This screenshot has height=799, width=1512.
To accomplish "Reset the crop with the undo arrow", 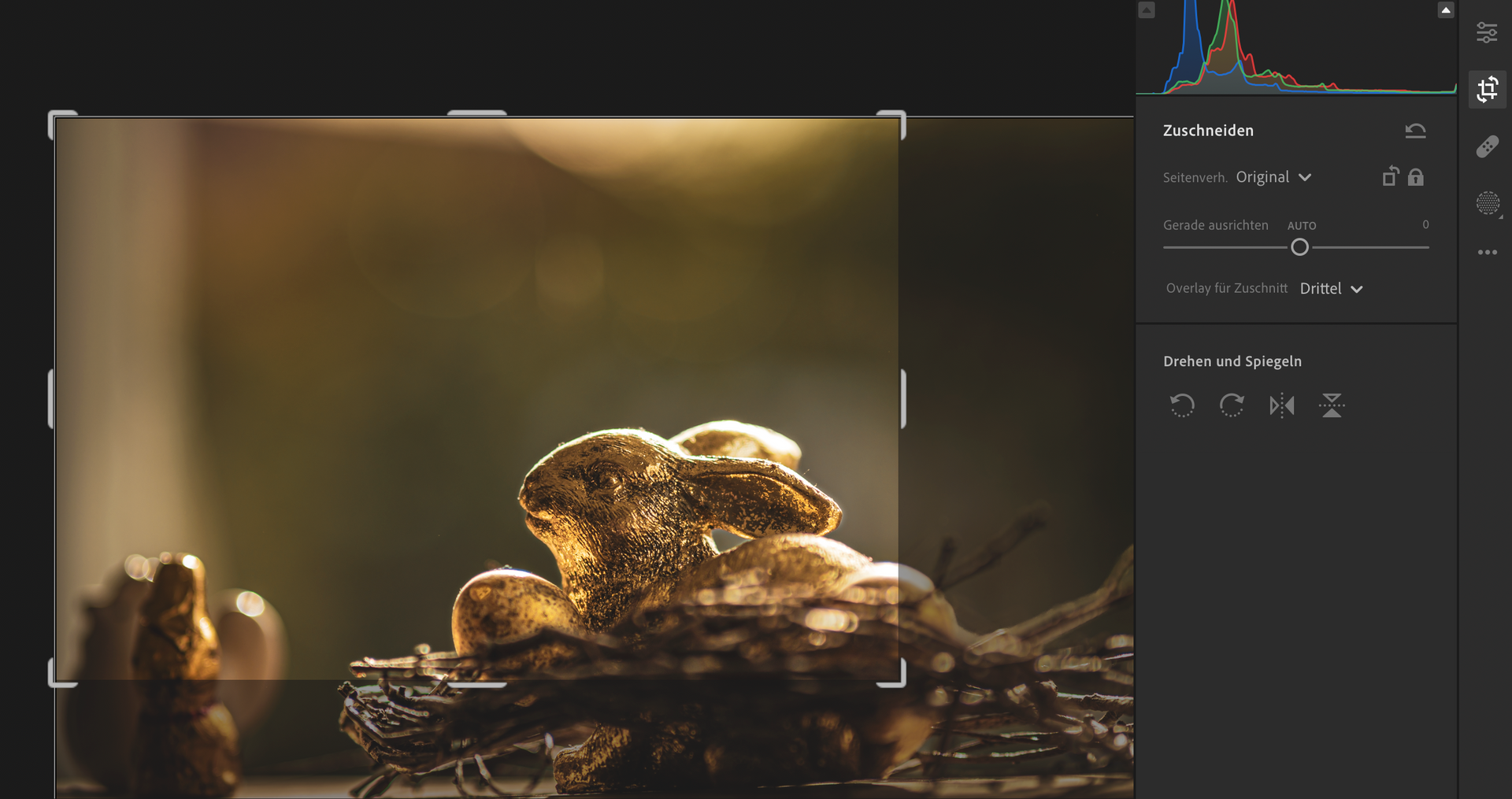I will tap(1415, 131).
